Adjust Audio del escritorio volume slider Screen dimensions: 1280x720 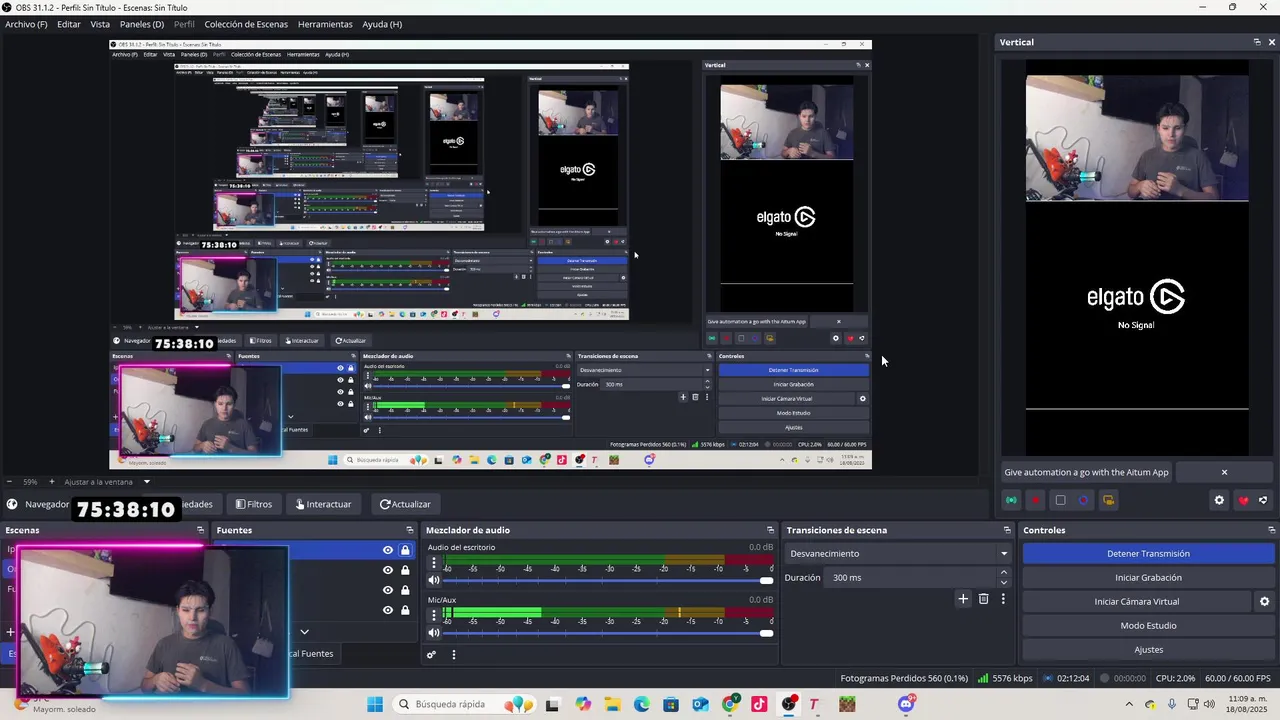pyautogui.click(x=609, y=580)
